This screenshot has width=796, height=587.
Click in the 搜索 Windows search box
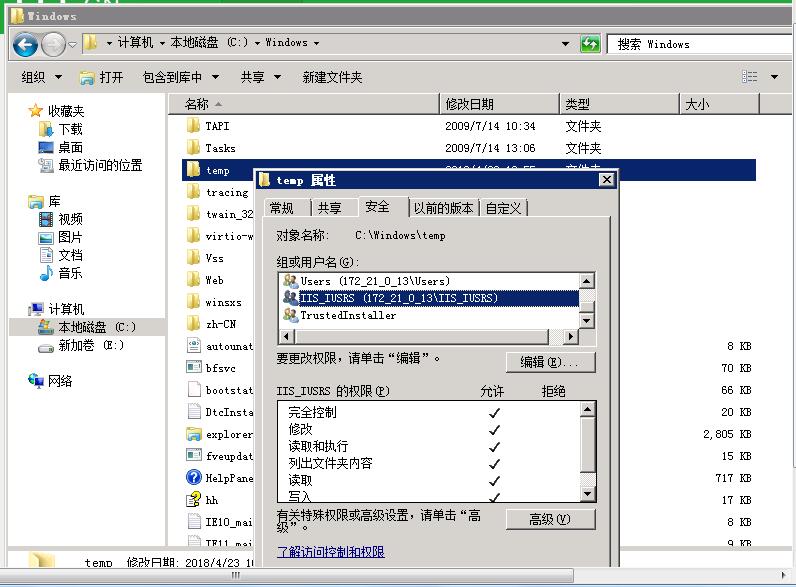(x=700, y=44)
